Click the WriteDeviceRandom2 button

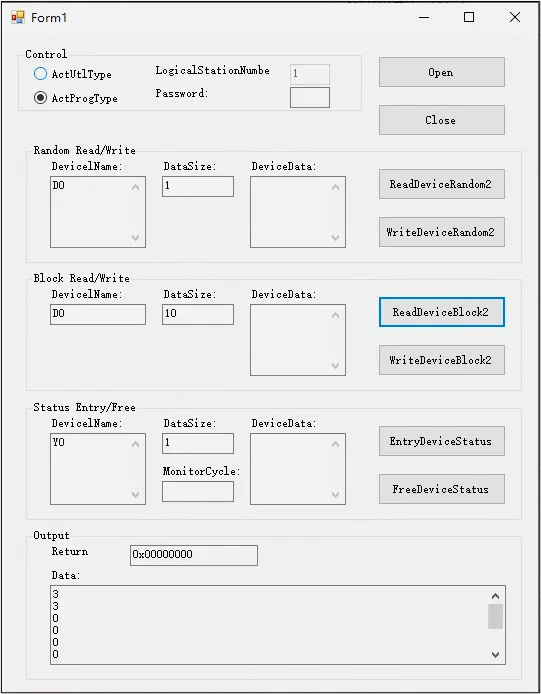[x=441, y=232]
